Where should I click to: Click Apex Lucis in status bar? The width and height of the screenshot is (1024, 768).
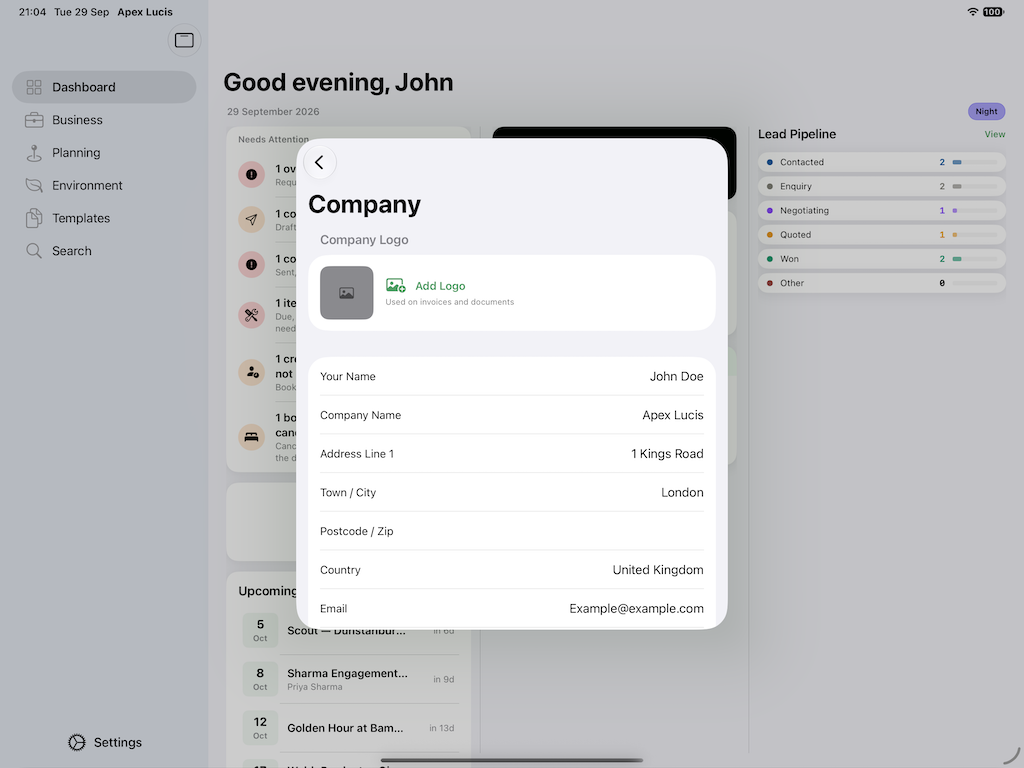coord(145,12)
